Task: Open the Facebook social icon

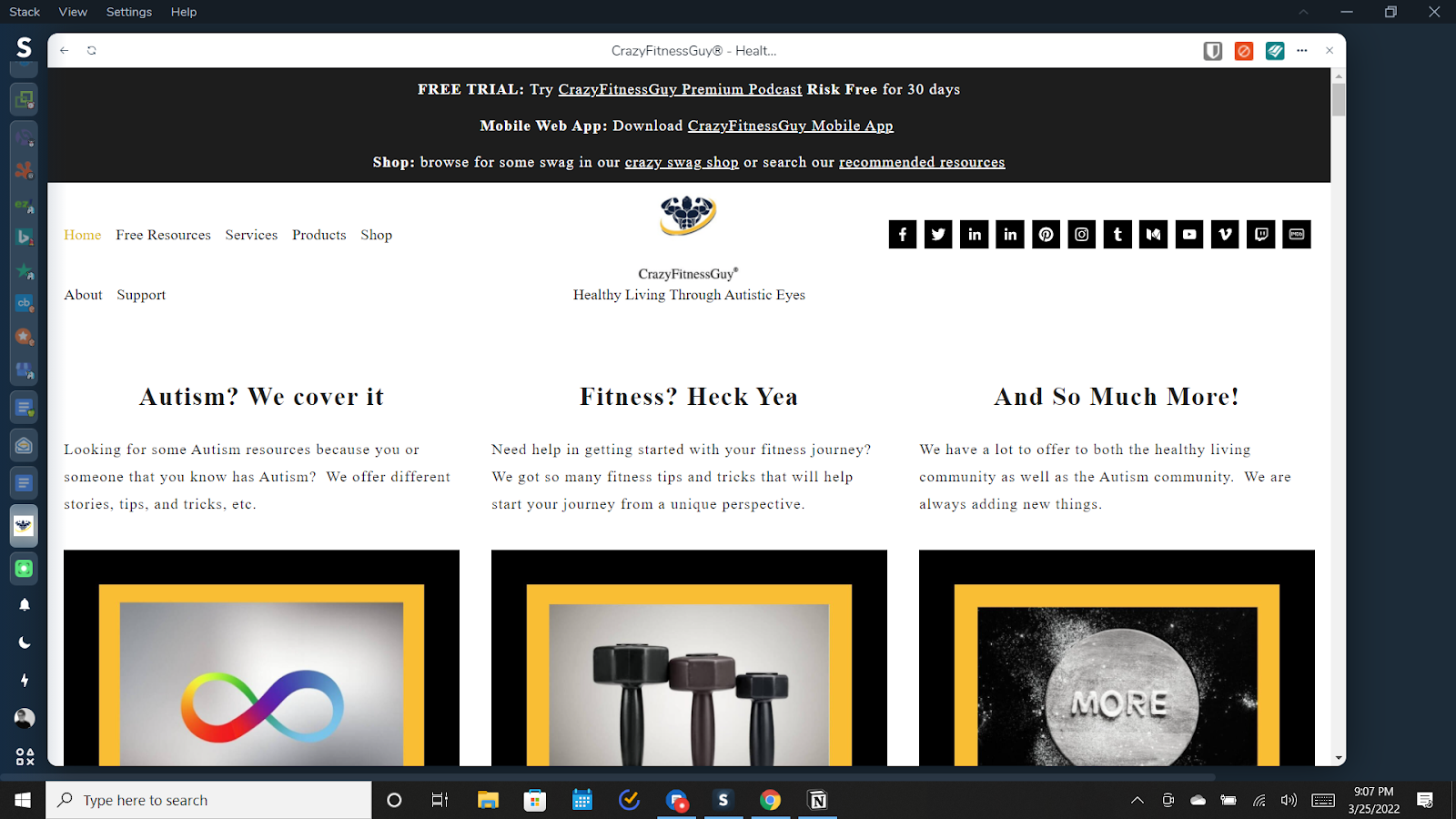Action: click(902, 235)
